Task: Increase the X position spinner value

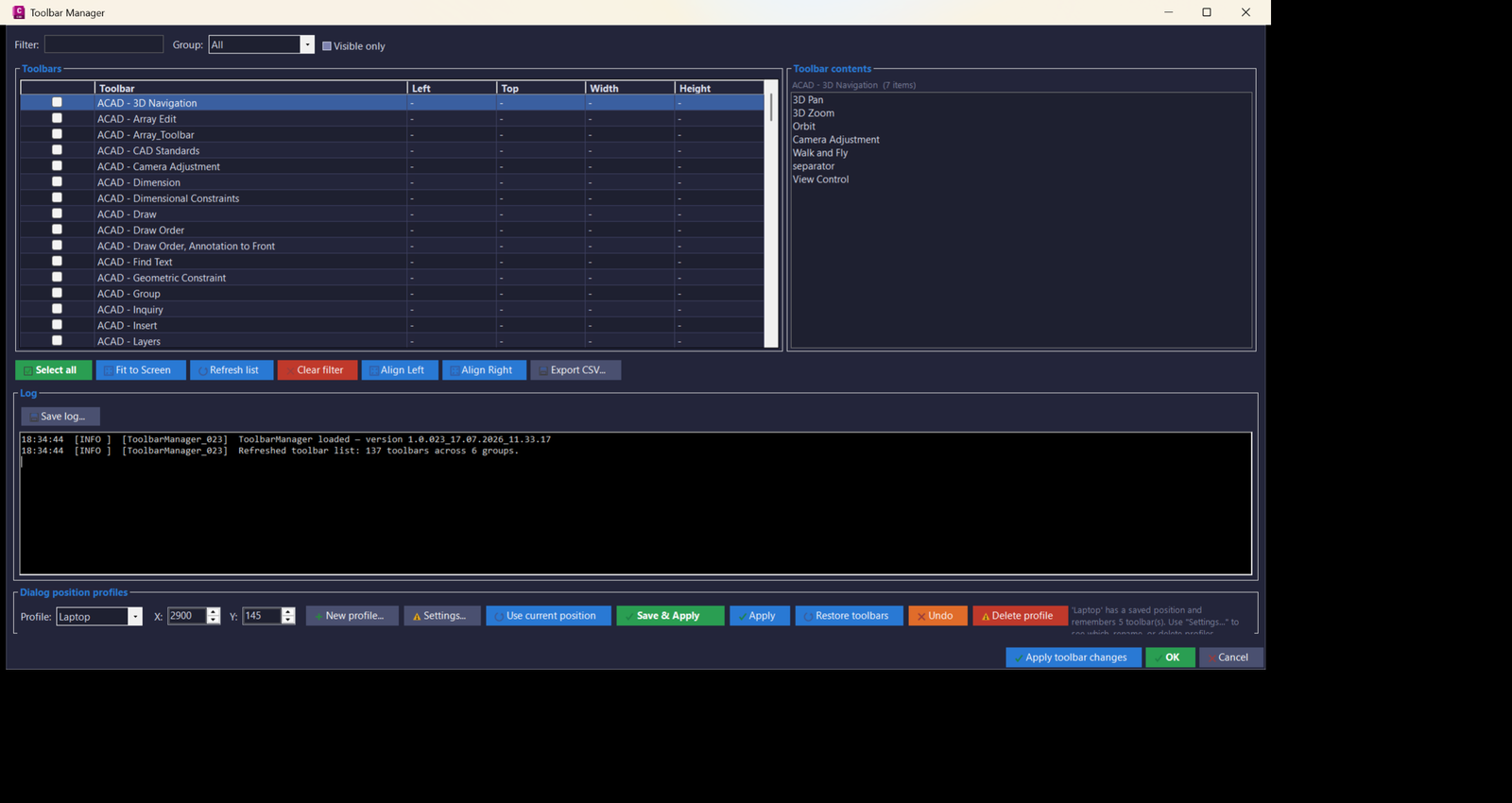Action: click(214, 612)
